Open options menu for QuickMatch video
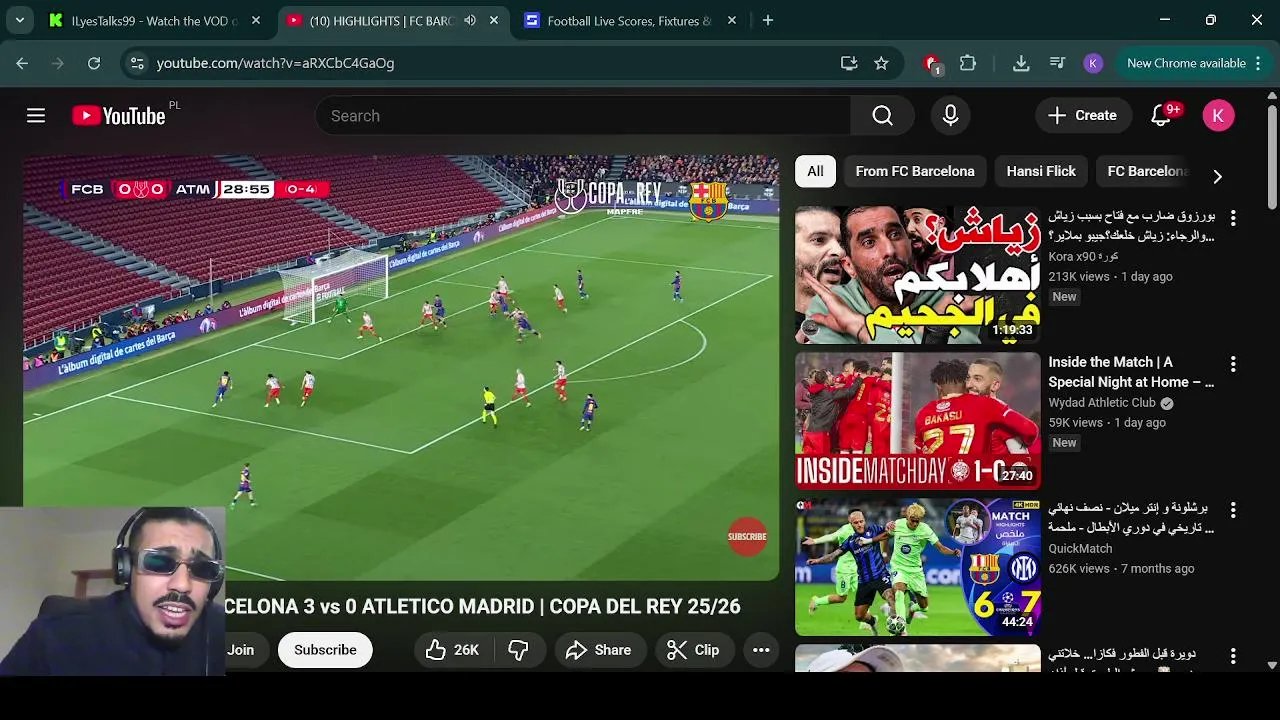The image size is (1280, 720). pos(1233,510)
